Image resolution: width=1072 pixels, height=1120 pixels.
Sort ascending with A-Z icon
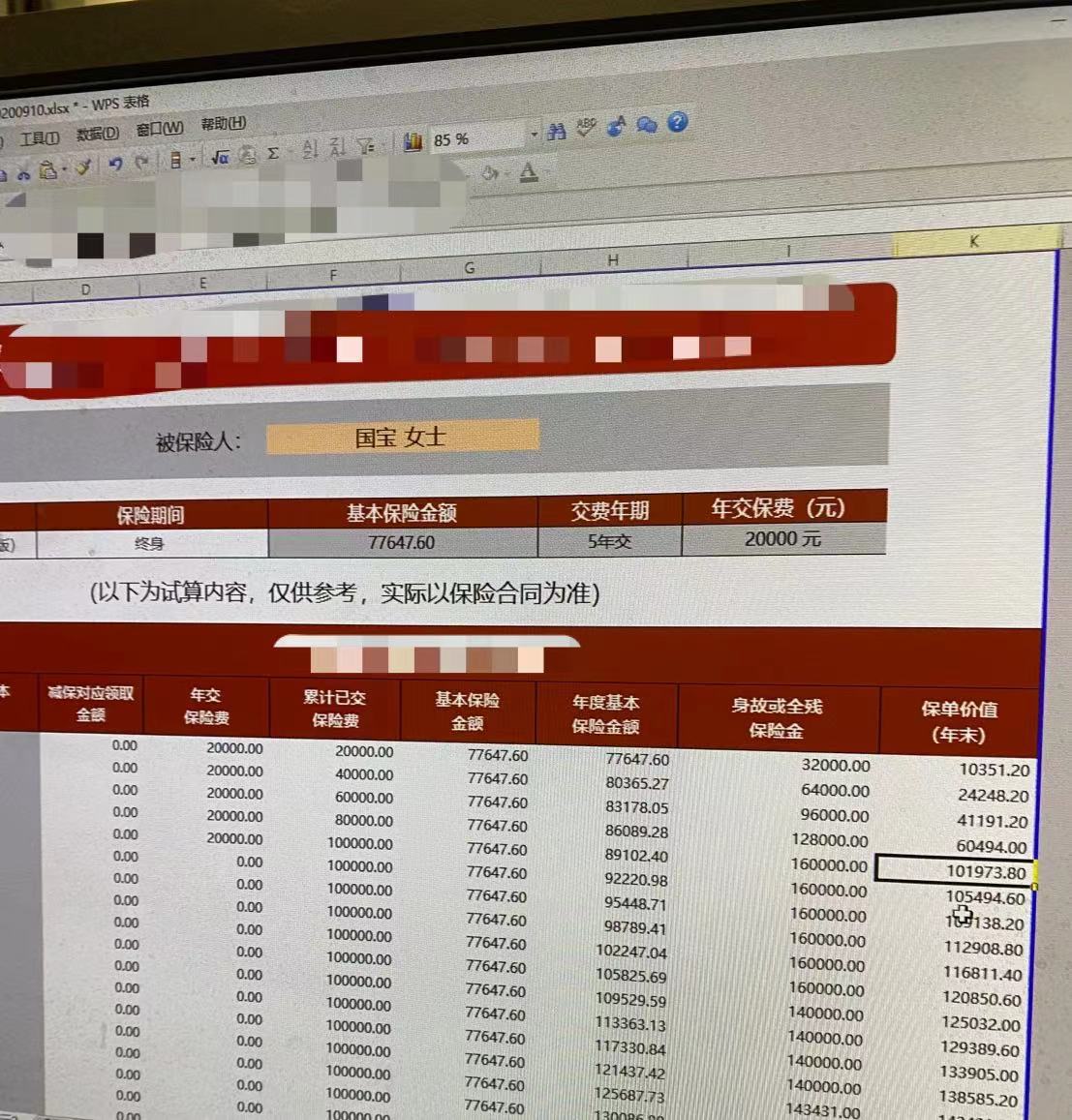310,149
